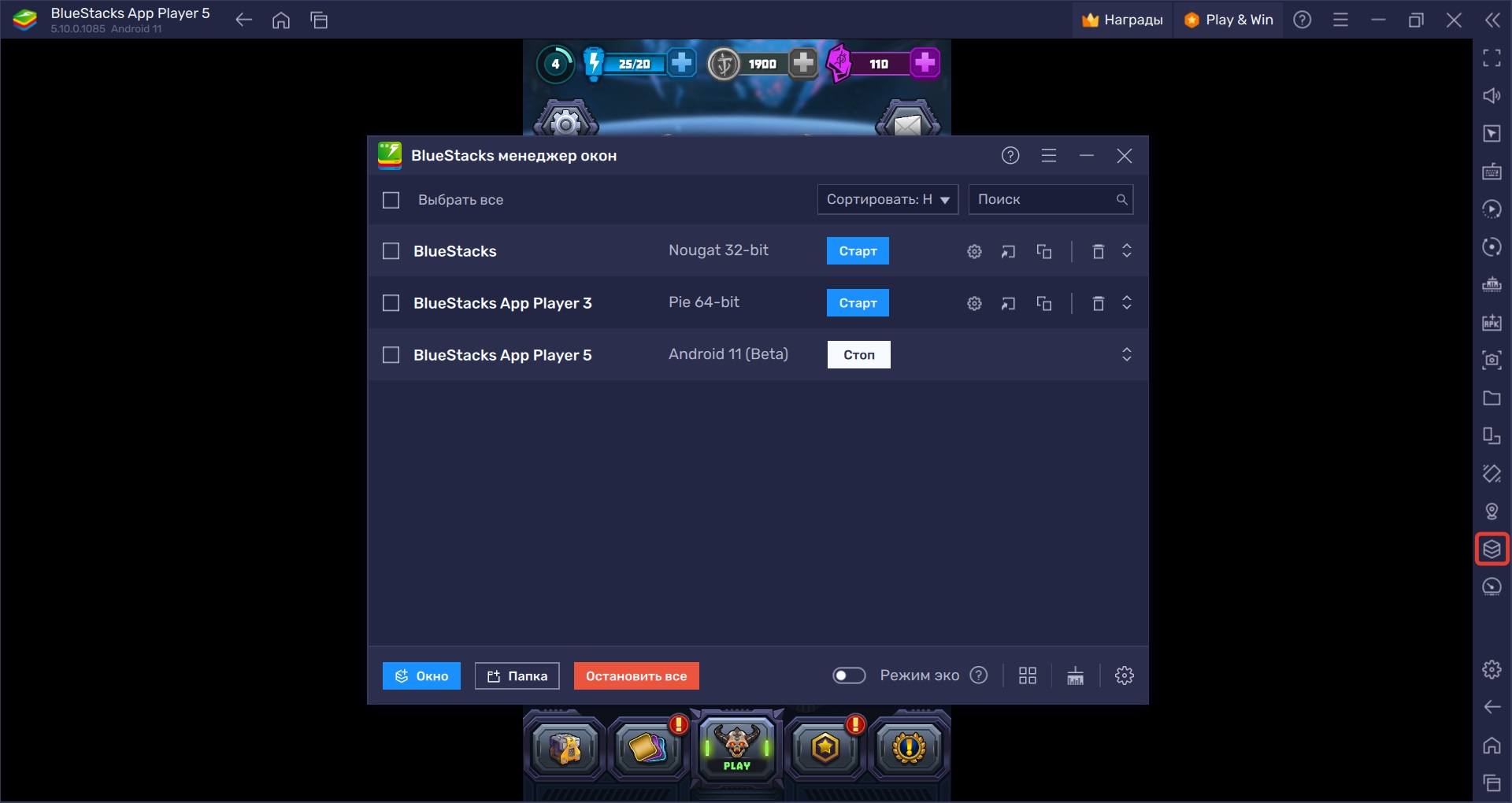The height and width of the screenshot is (803, 1512).
Task: Click the Home icon in title bar
Action: click(x=281, y=20)
